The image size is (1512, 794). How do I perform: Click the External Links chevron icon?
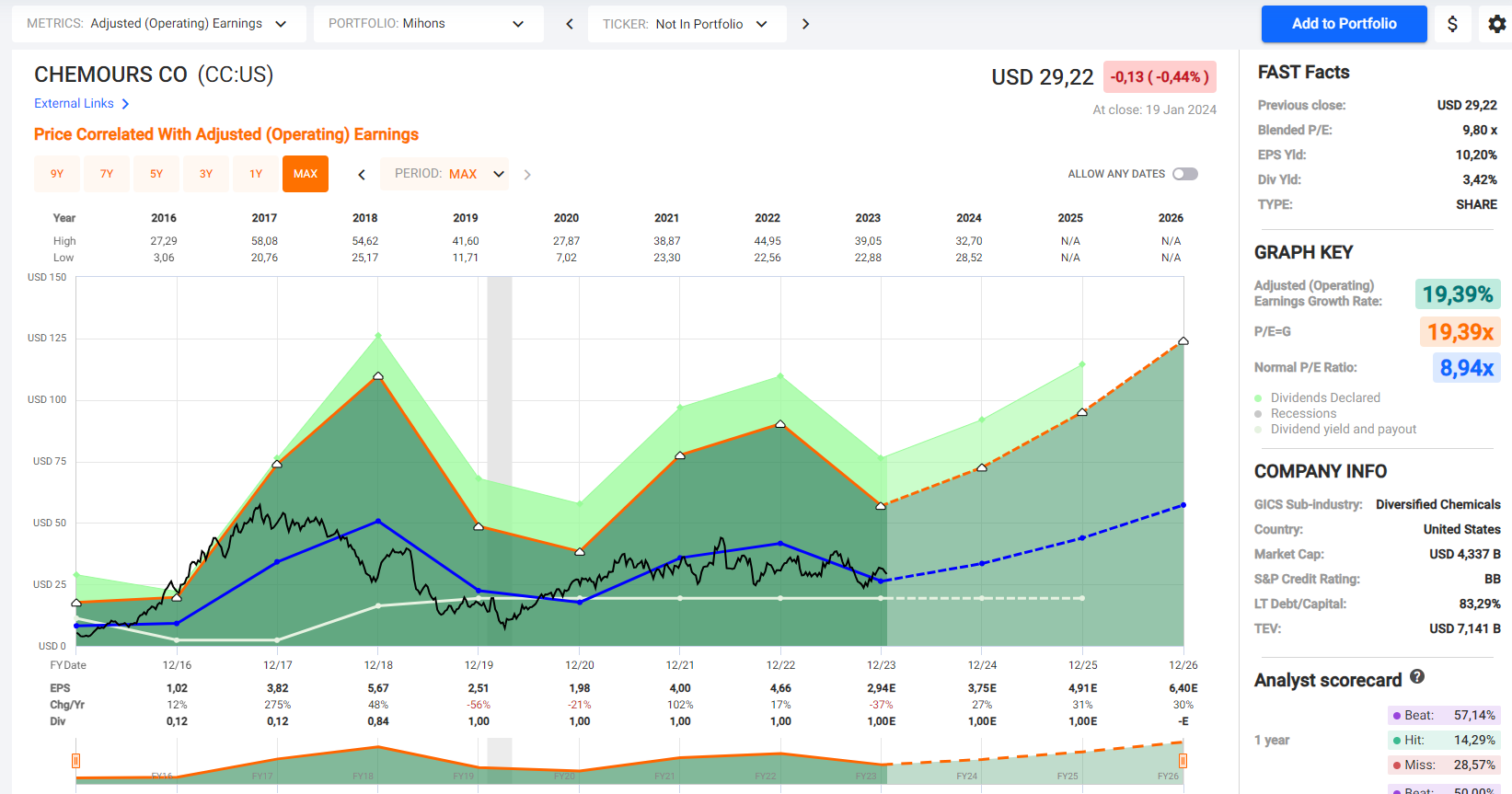(x=126, y=104)
